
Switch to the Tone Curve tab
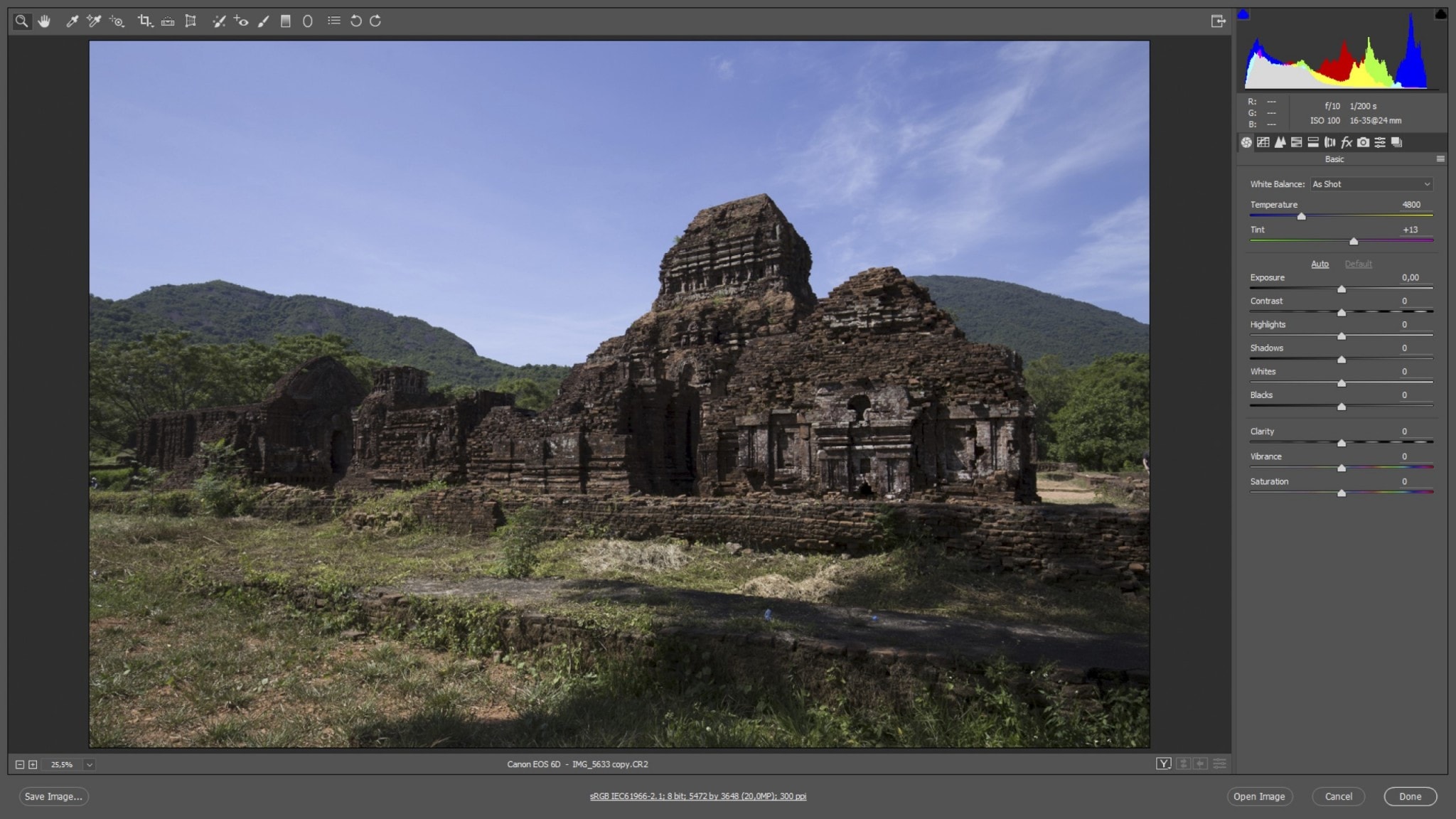click(1264, 142)
